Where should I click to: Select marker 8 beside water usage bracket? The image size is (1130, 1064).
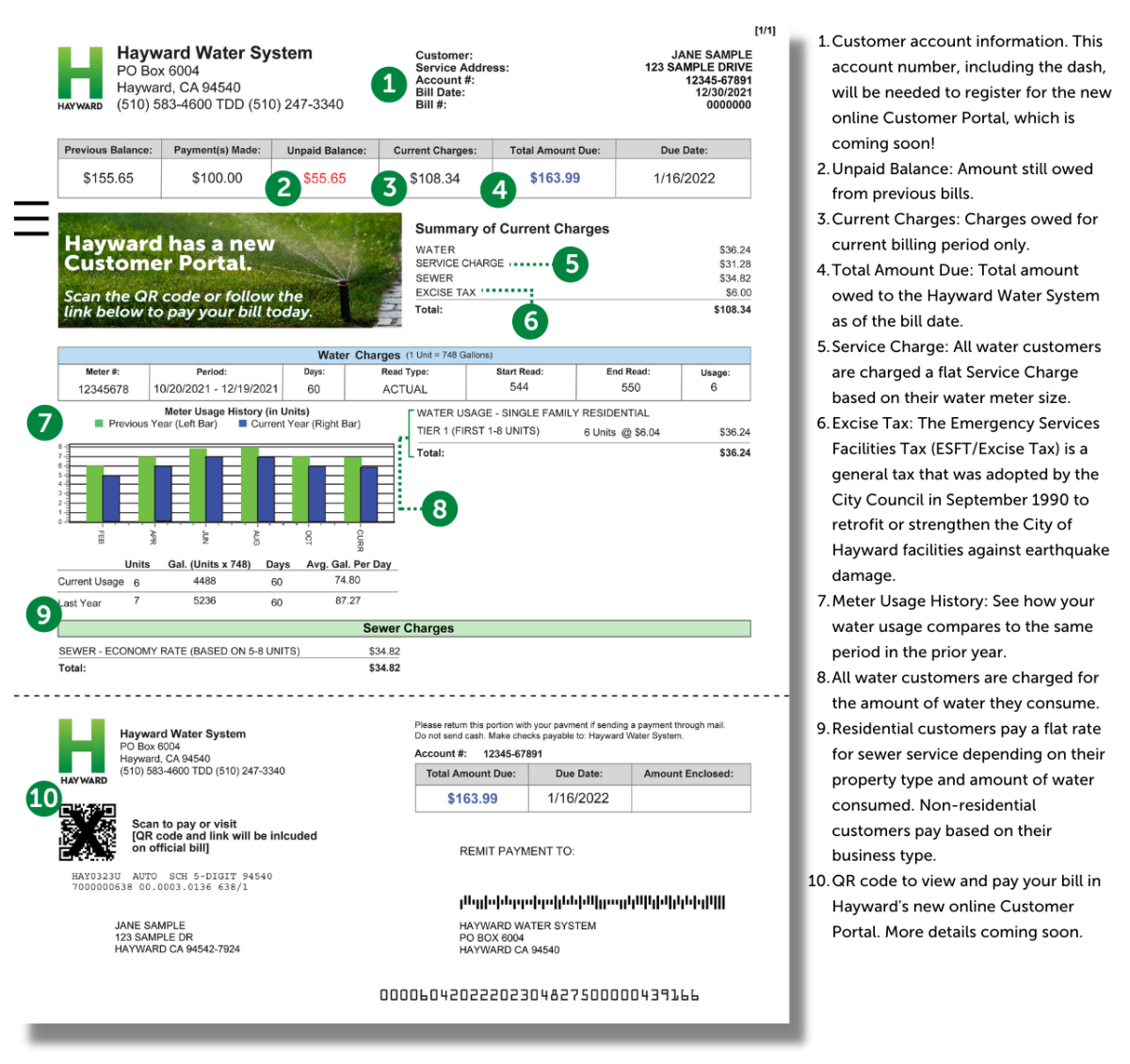click(x=439, y=509)
